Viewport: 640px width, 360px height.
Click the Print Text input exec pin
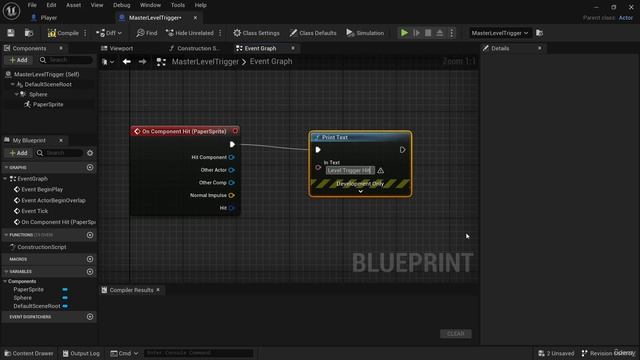pyautogui.click(x=318, y=150)
